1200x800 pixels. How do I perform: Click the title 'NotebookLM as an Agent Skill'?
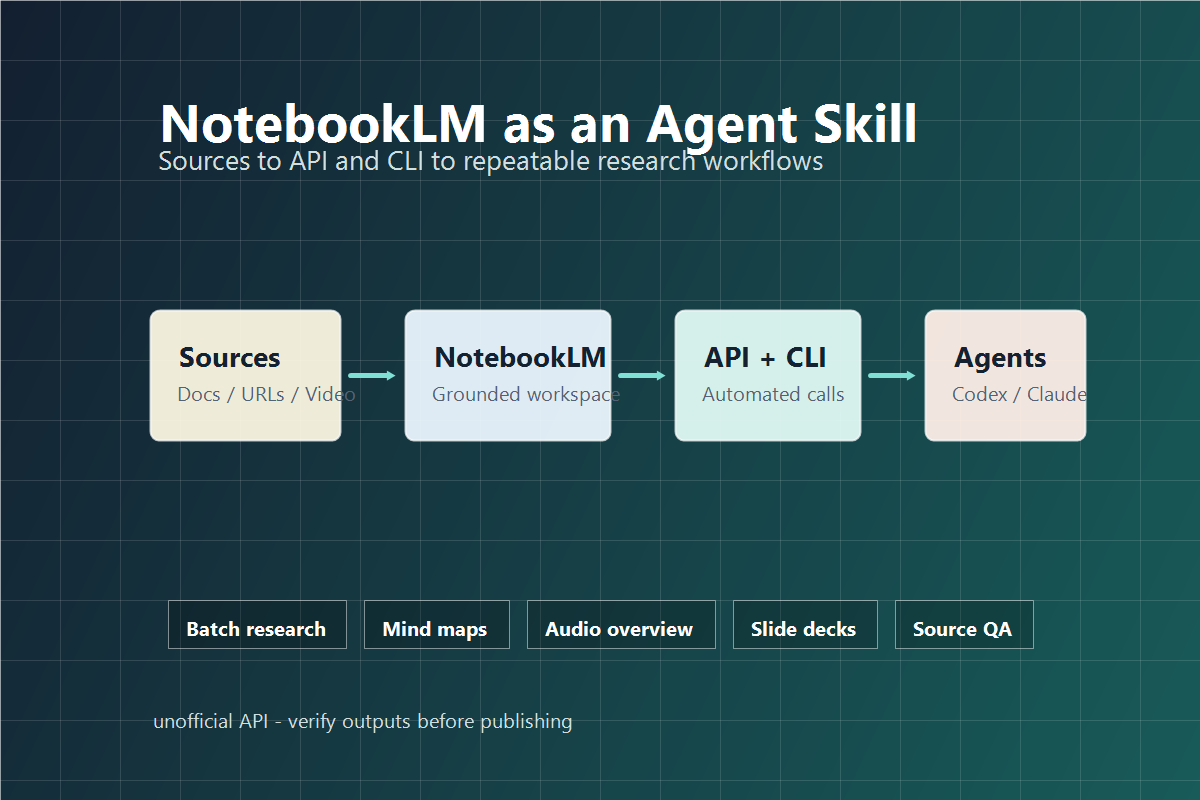(x=538, y=124)
